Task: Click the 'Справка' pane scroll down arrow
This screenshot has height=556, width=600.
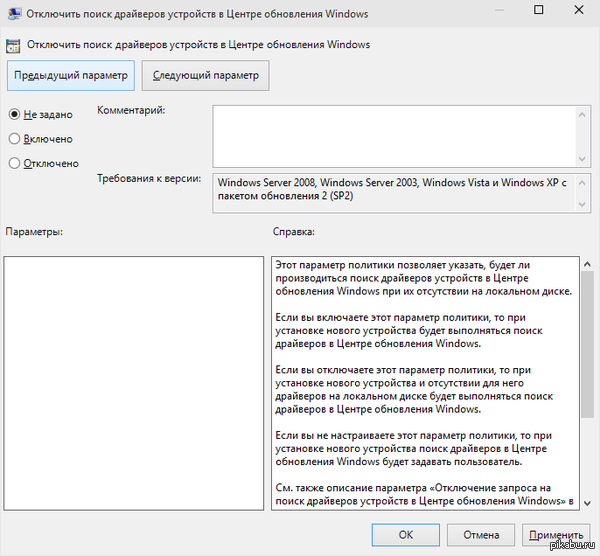Action: [587, 503]
